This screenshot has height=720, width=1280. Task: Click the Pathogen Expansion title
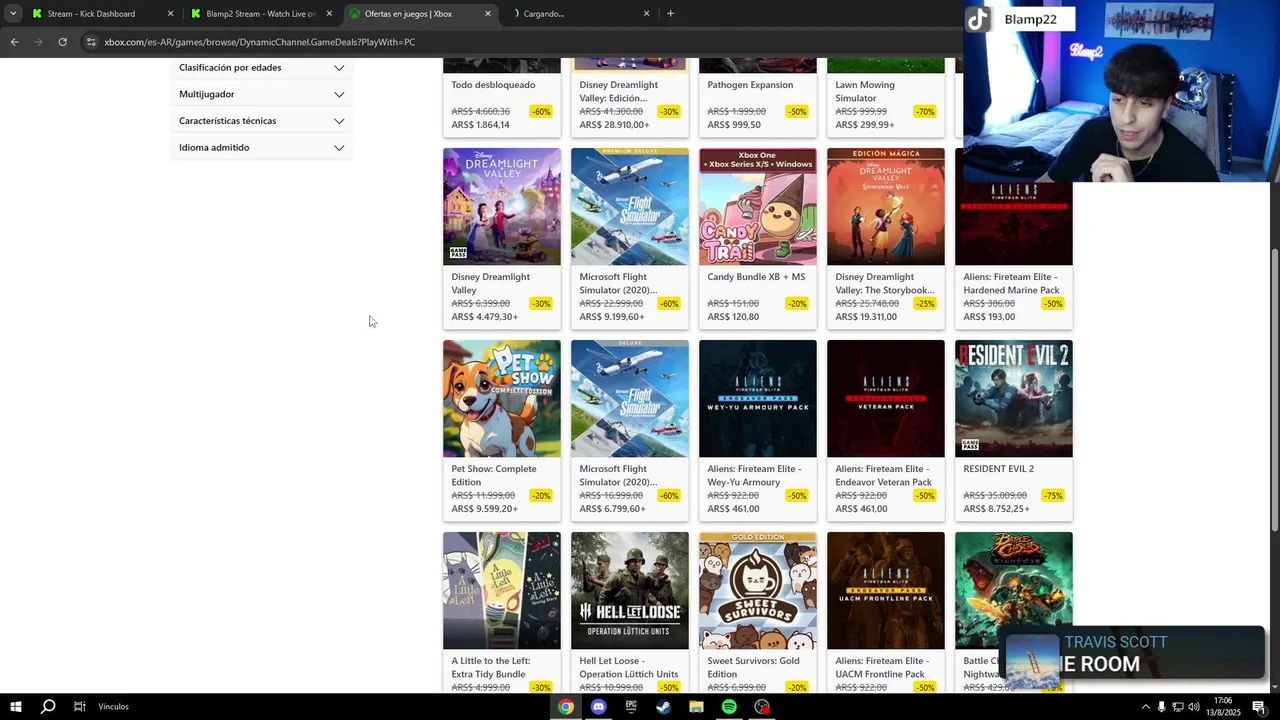click(750, 85)
